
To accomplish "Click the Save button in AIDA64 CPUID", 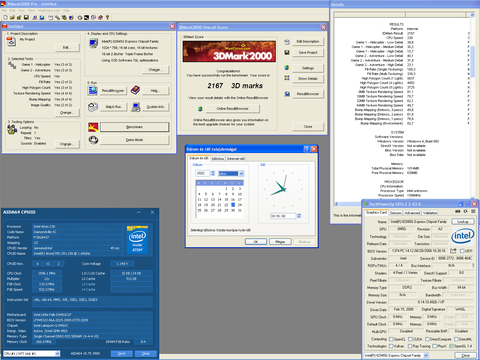I will (x=121, y=353).
